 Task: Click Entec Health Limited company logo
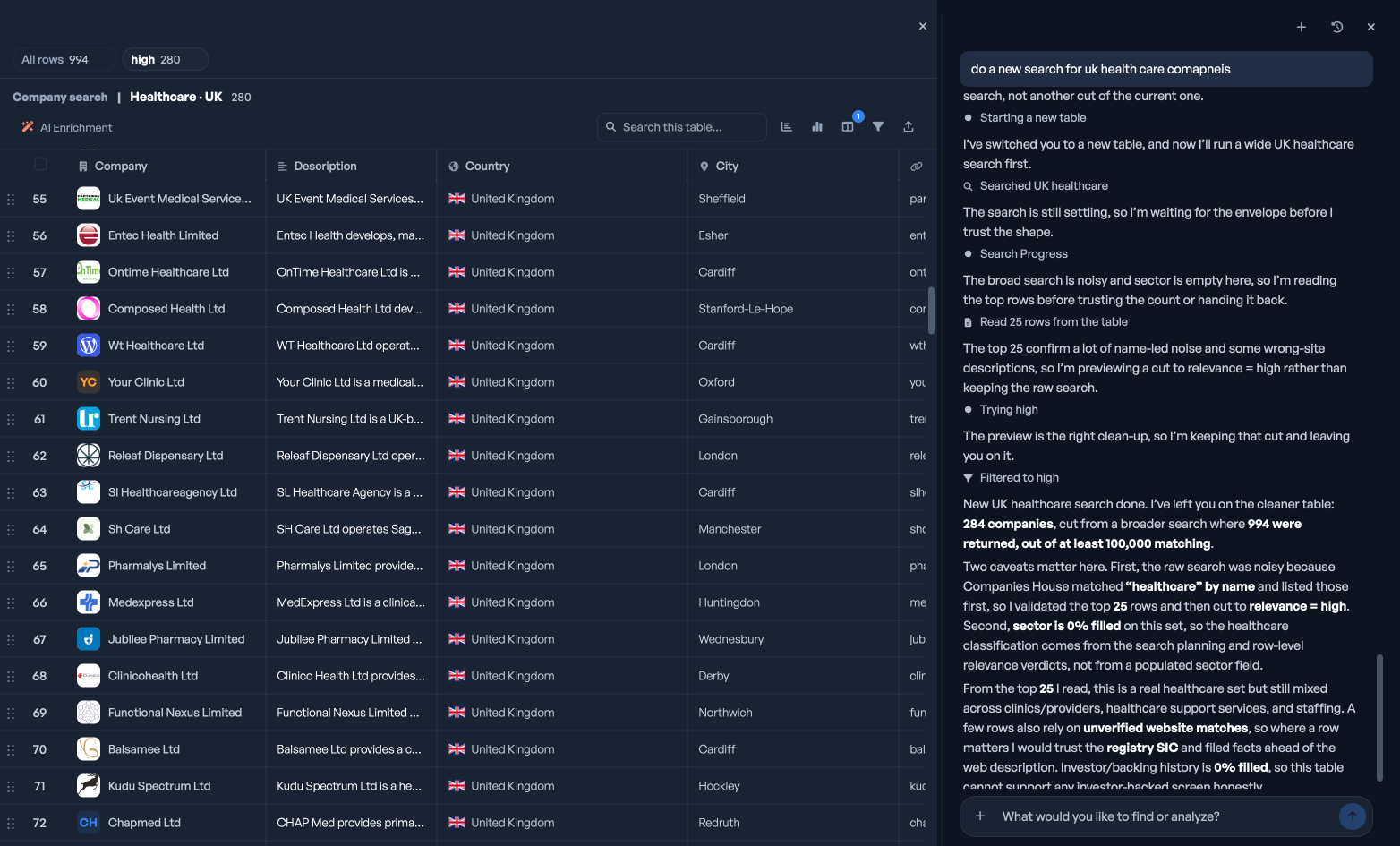pos(89,235)
